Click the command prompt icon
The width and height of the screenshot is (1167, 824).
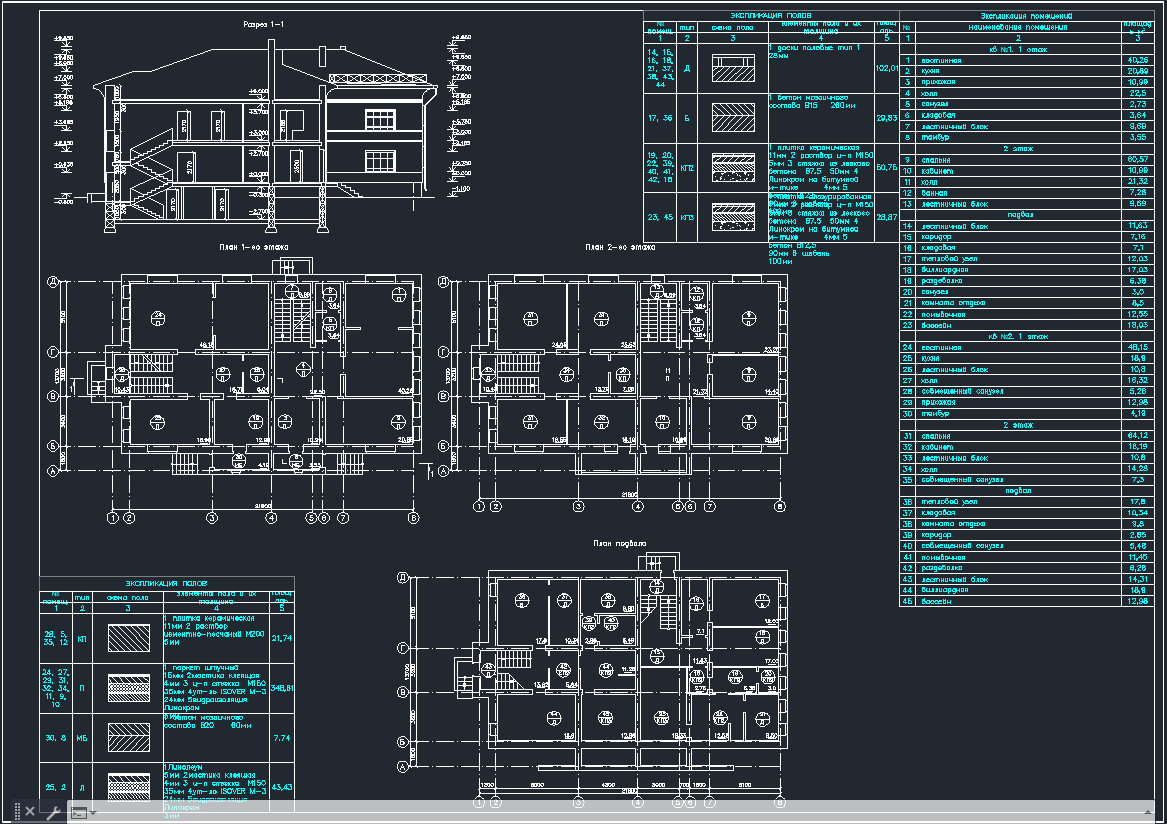pos(79,812)
